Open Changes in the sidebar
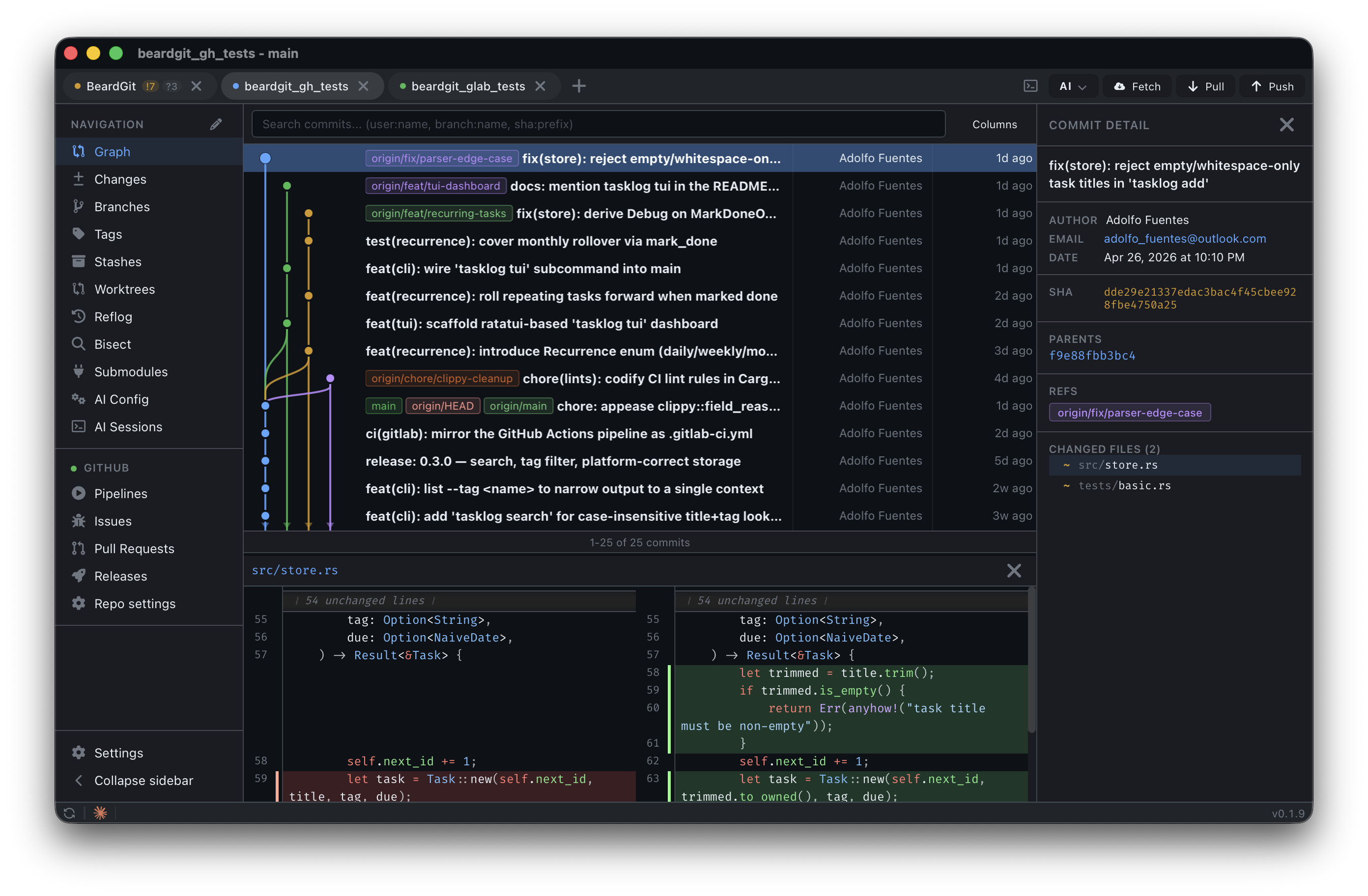Image resolution: width=1368 pixels, height=896 pixels. (148, 179)
